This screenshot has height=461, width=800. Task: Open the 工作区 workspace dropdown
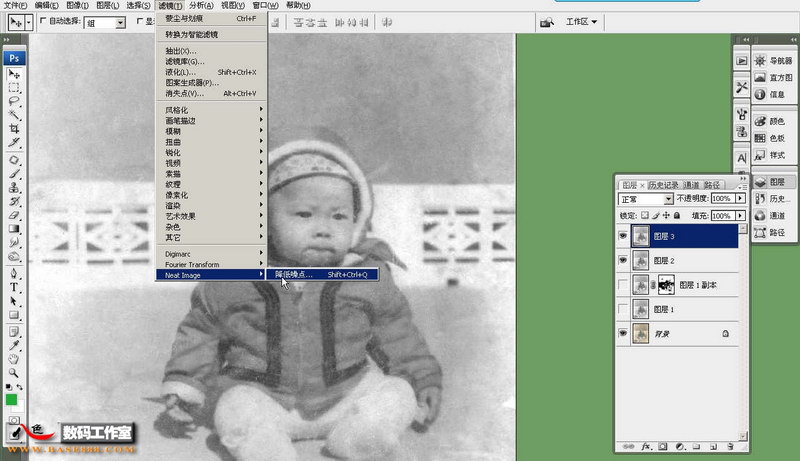point(581,22)
